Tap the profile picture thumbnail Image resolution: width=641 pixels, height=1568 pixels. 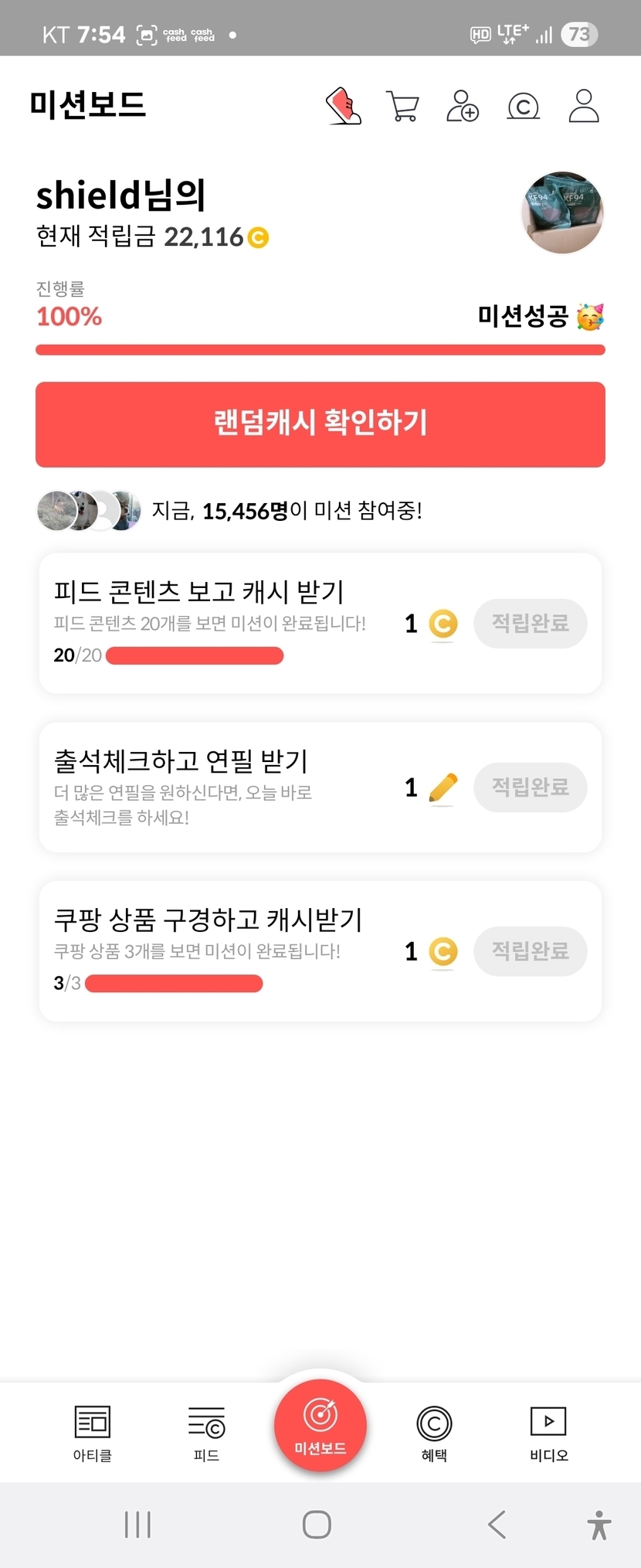pos(563,213)
